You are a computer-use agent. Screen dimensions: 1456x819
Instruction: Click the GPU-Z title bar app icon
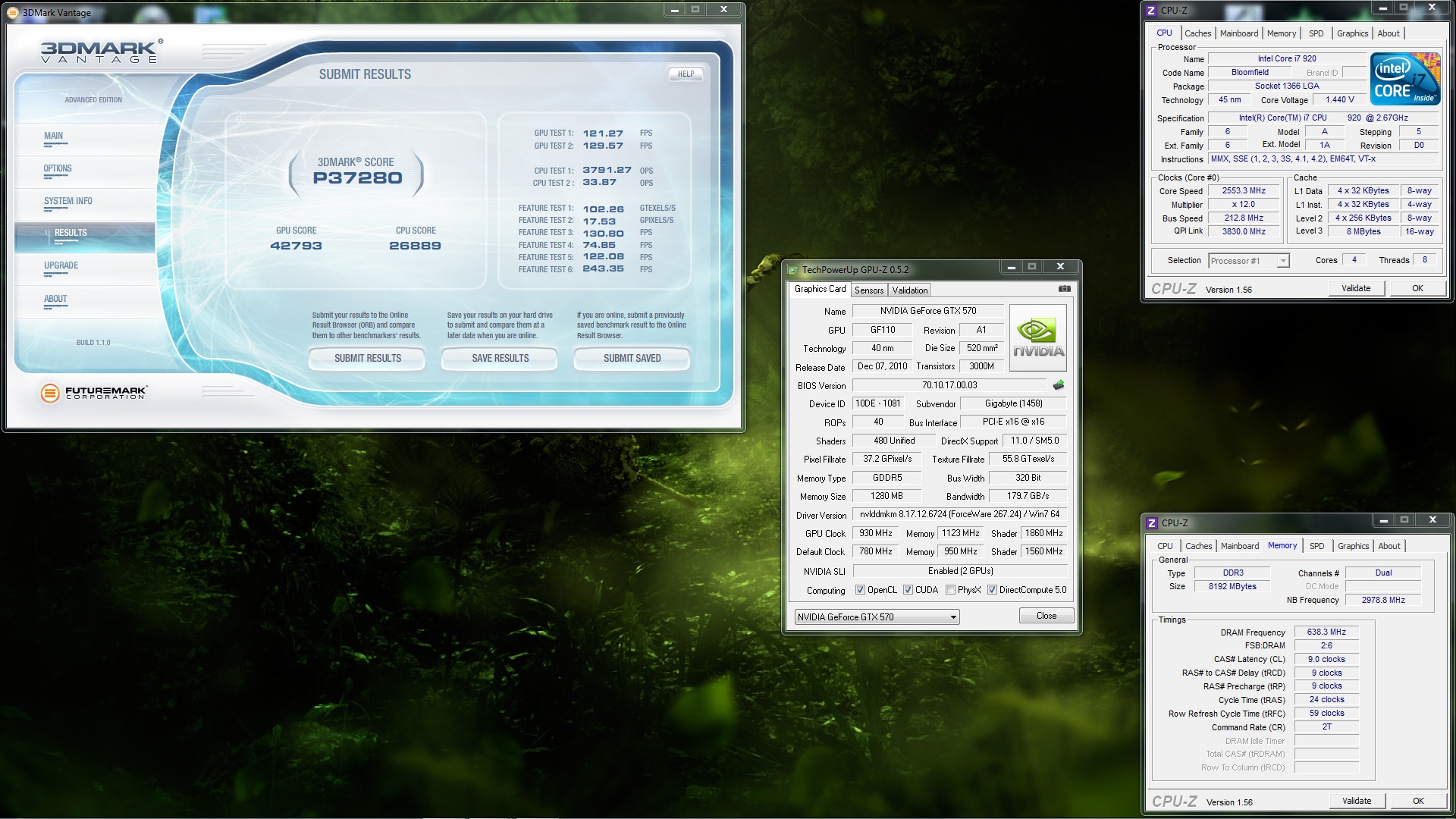[x=793, y=269]
